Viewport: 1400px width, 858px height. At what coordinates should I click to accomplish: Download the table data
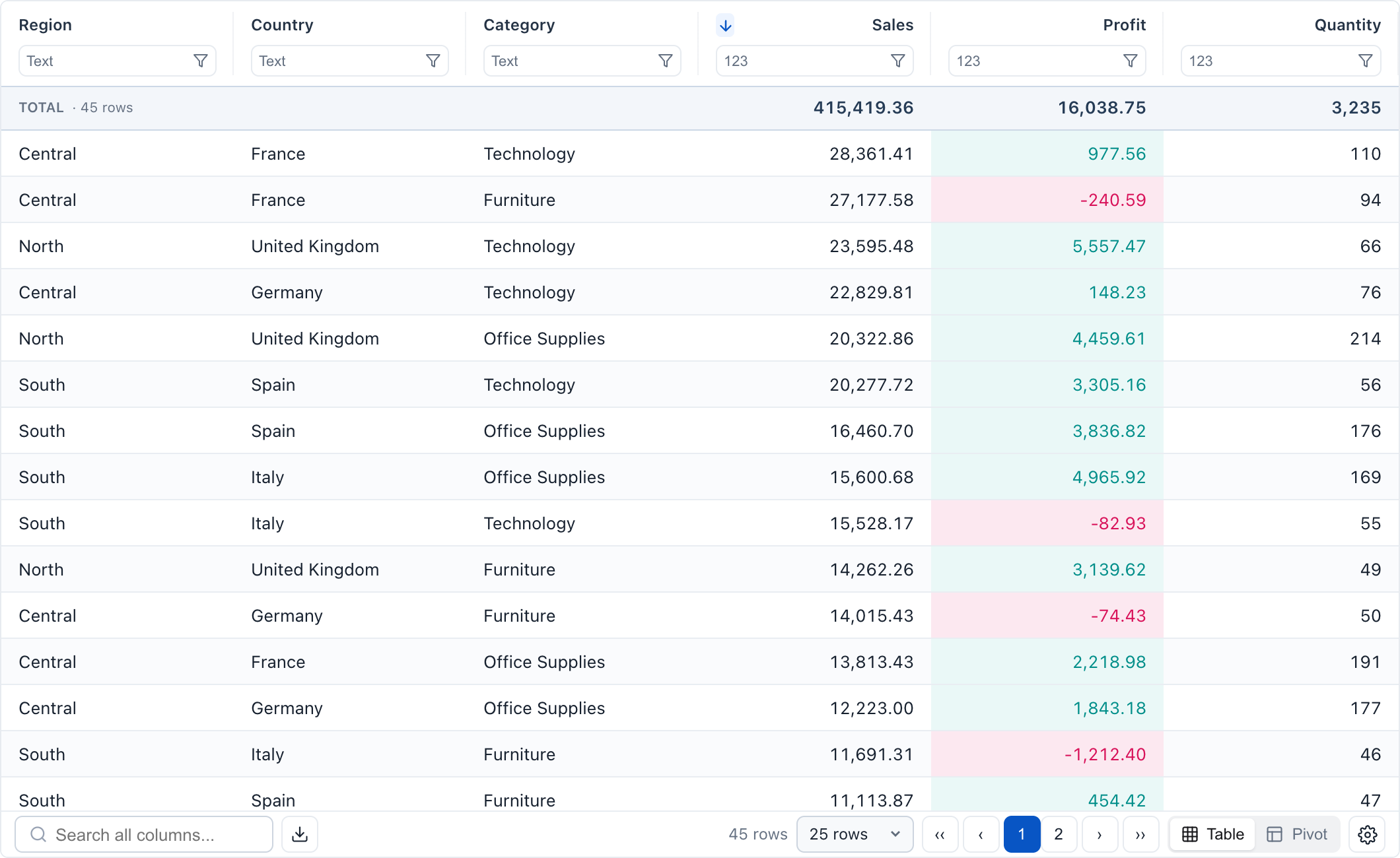tap(300, 834)
